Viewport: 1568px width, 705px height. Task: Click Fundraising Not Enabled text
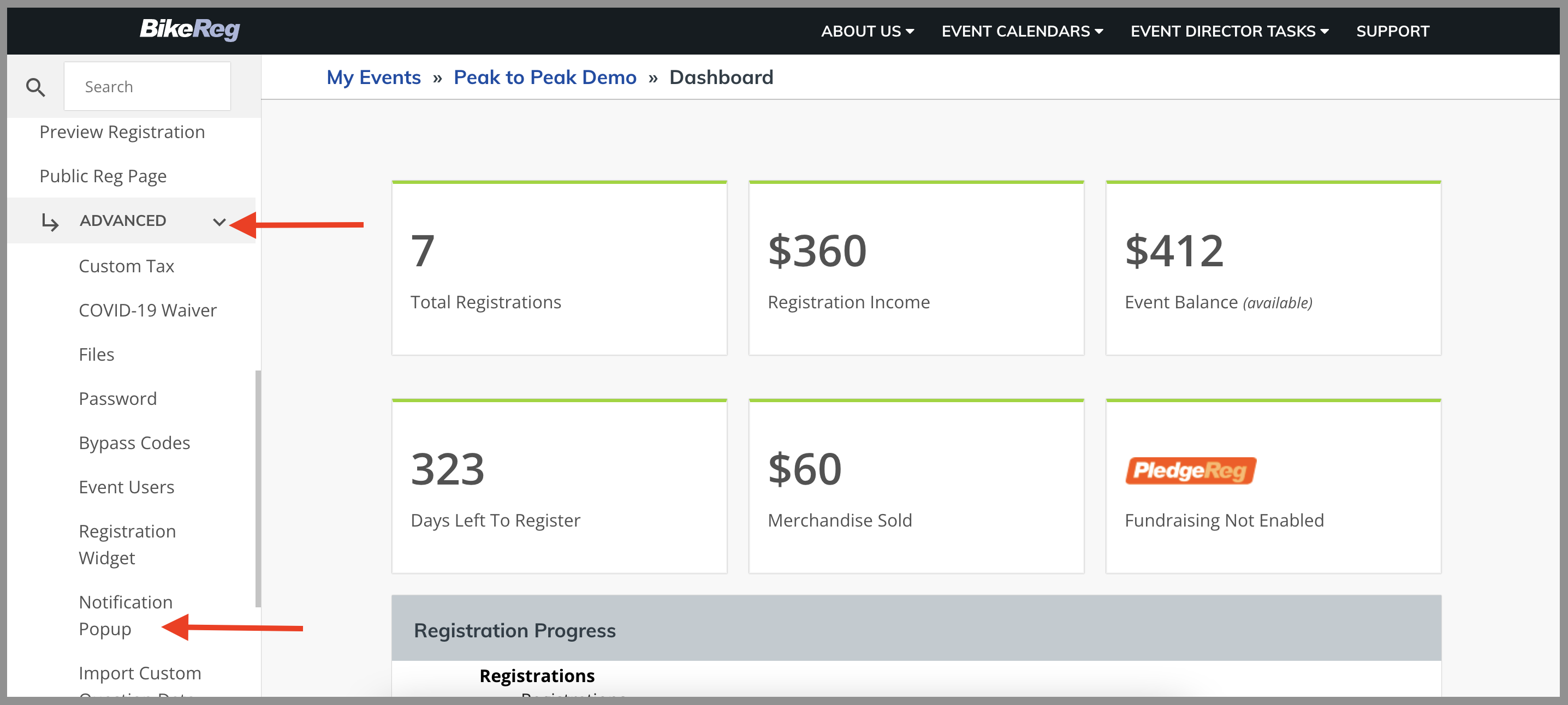(x=1224, y=521)
